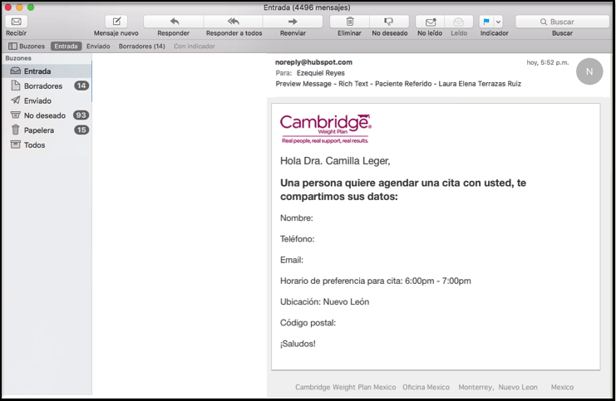Viewport: 616px width, 401px height.
Task: Click the Borradores document icon
Action: click(15, 86)
